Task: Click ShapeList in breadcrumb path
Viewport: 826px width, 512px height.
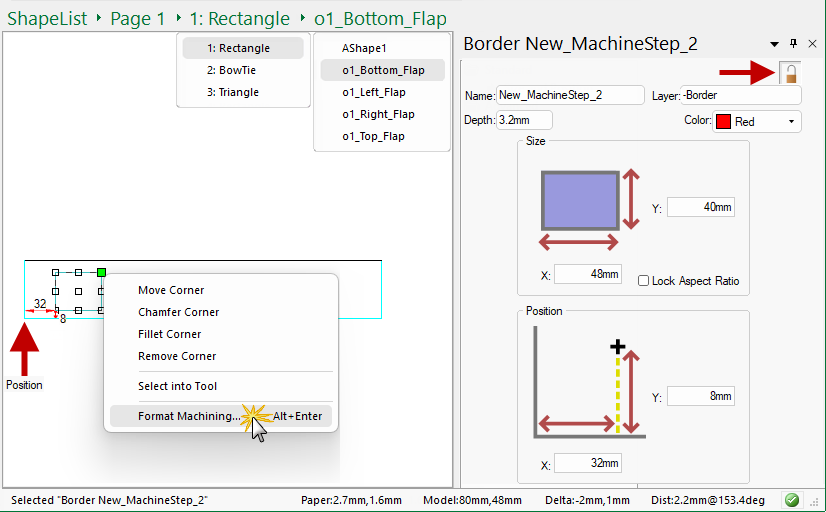Action: pos(47,18)
